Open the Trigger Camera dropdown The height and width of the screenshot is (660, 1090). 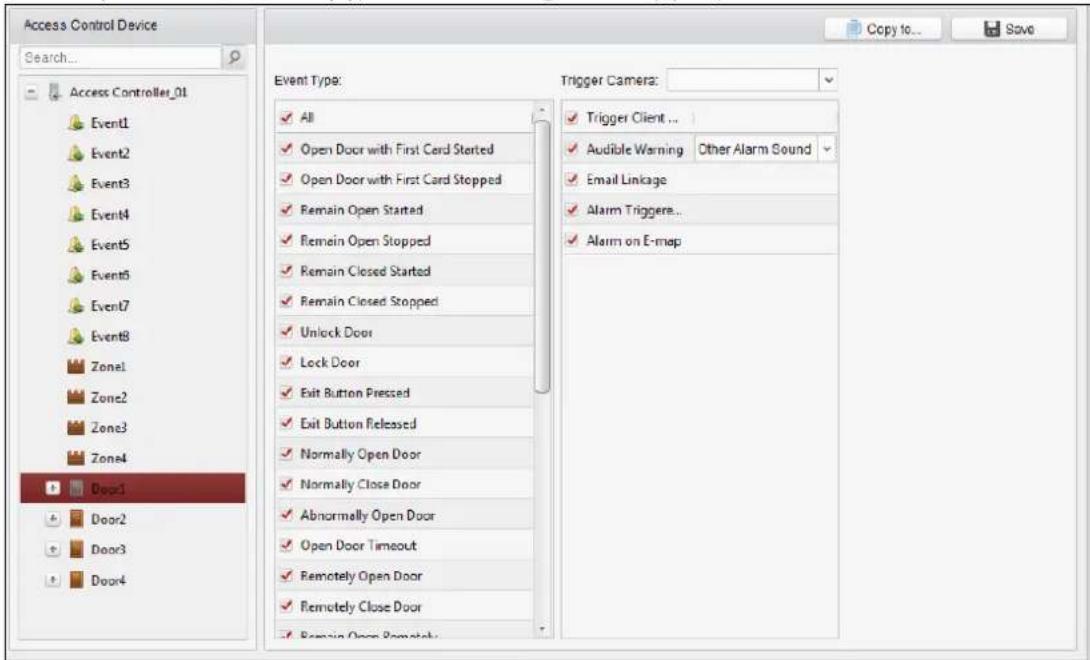click(x=828, y=80)
